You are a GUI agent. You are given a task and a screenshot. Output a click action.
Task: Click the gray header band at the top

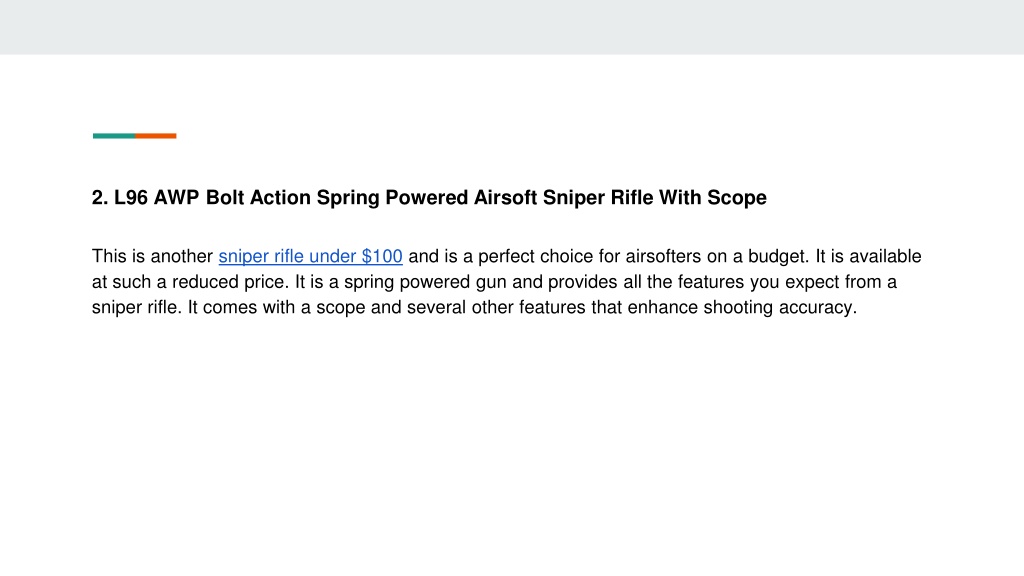coord(512,27)
